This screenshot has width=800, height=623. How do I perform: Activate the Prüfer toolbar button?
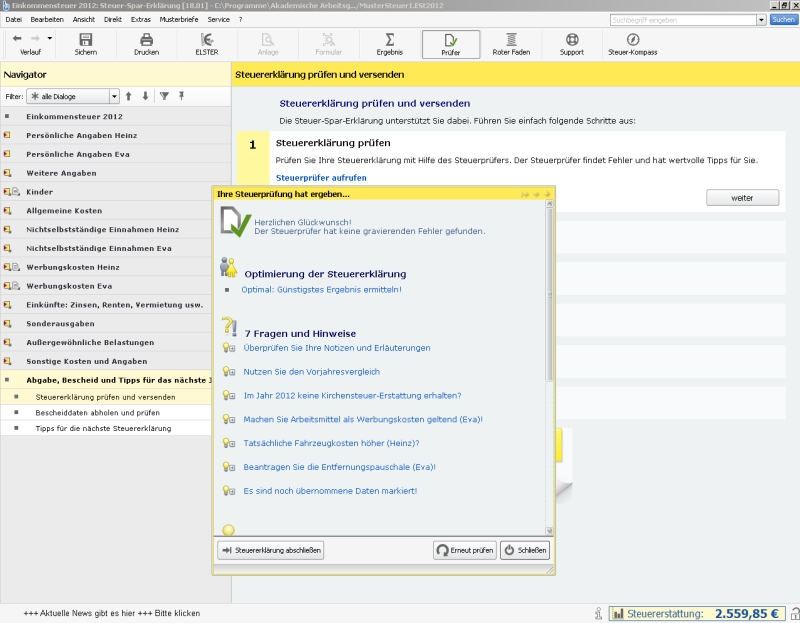[x=451, y=44]
